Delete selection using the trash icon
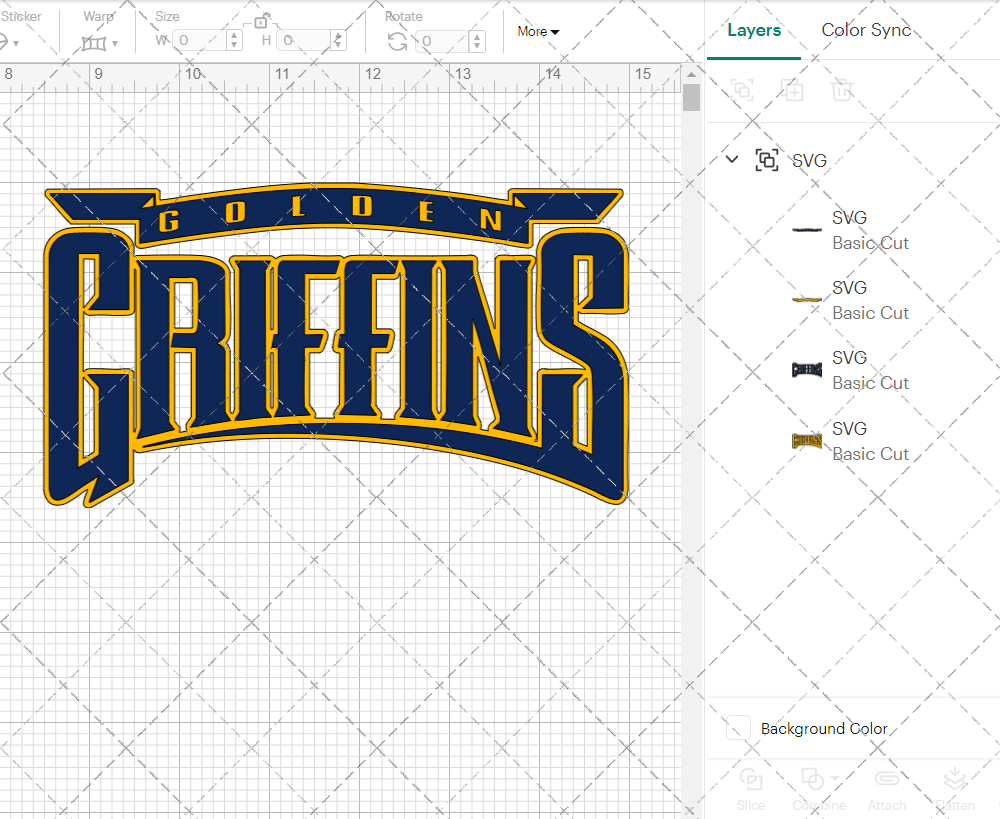 click(842, 90)
